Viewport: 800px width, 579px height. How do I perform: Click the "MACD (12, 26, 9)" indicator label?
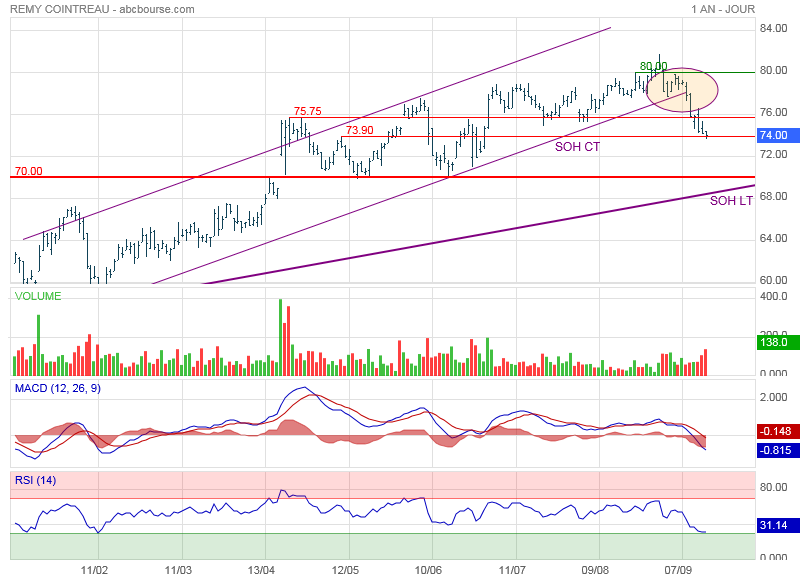[x=58, y=389]
